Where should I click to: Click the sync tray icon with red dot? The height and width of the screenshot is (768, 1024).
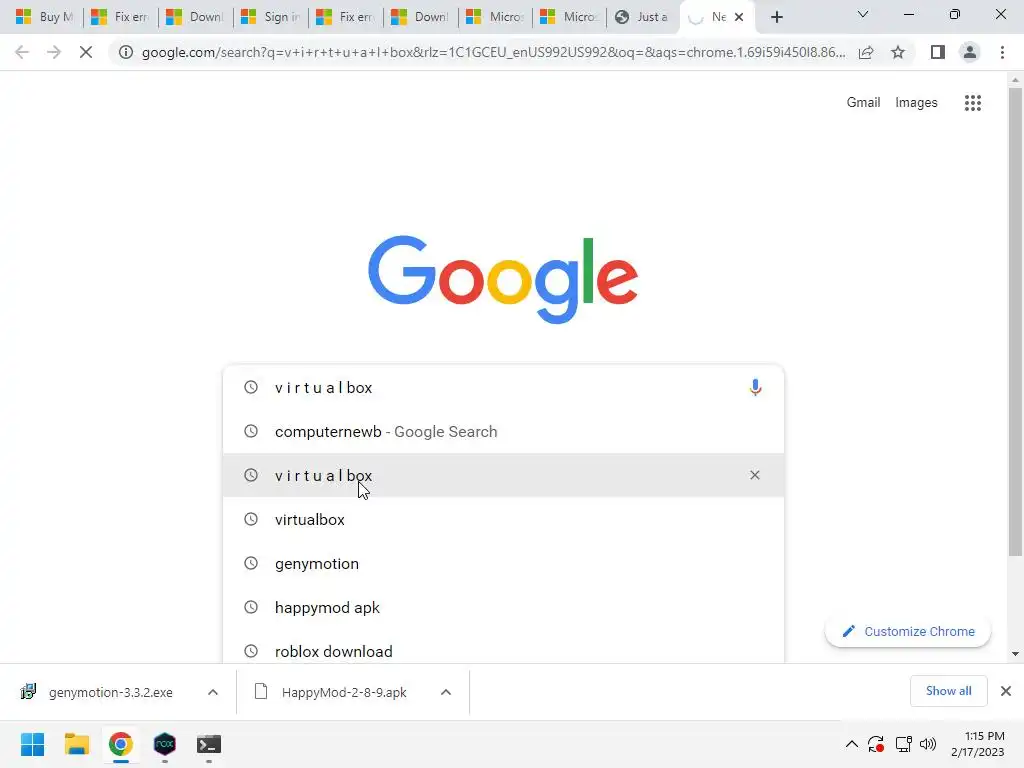click(876, 744)
